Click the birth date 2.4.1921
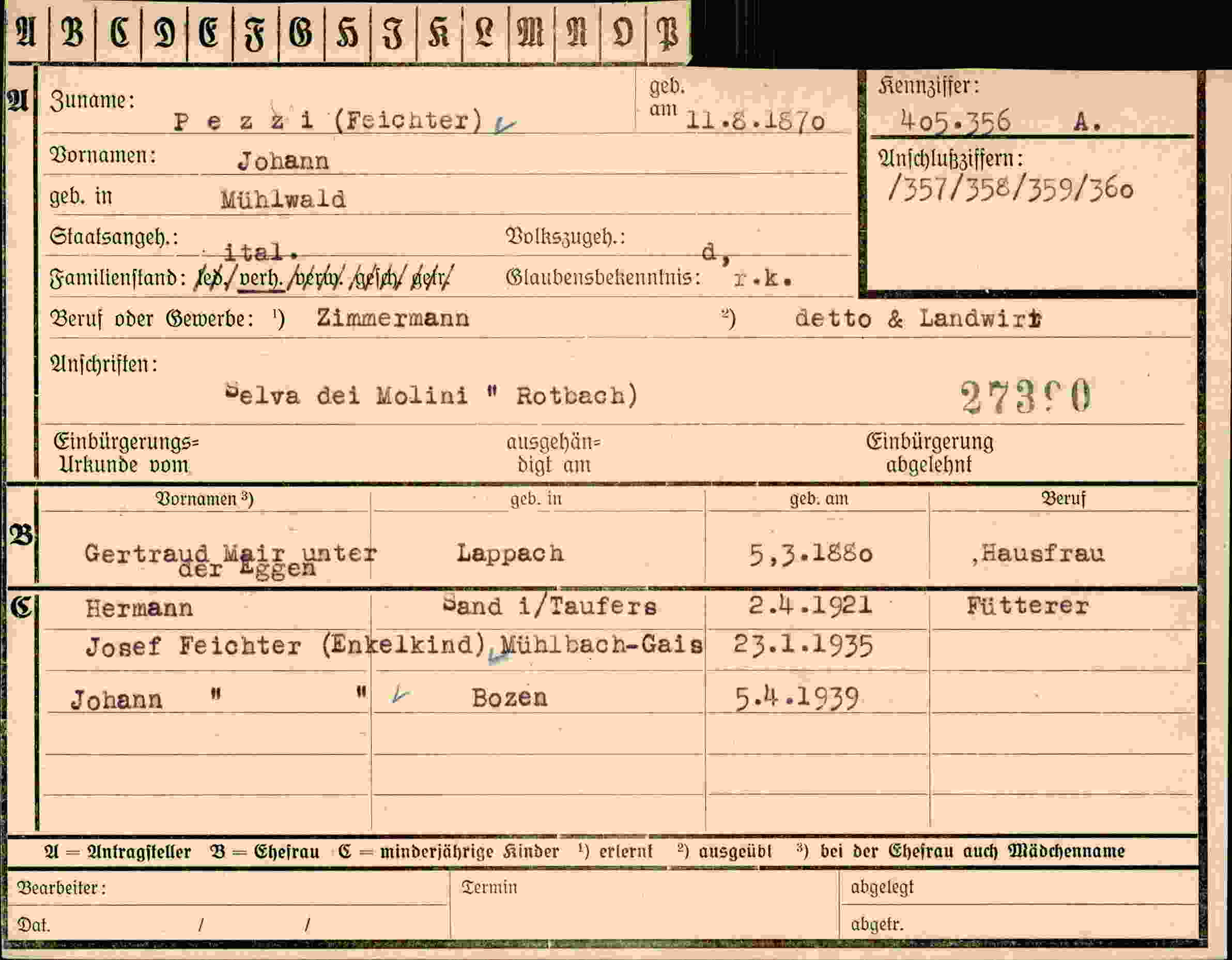The width and height of the screenshot is (1232, 960). [810, 605]
